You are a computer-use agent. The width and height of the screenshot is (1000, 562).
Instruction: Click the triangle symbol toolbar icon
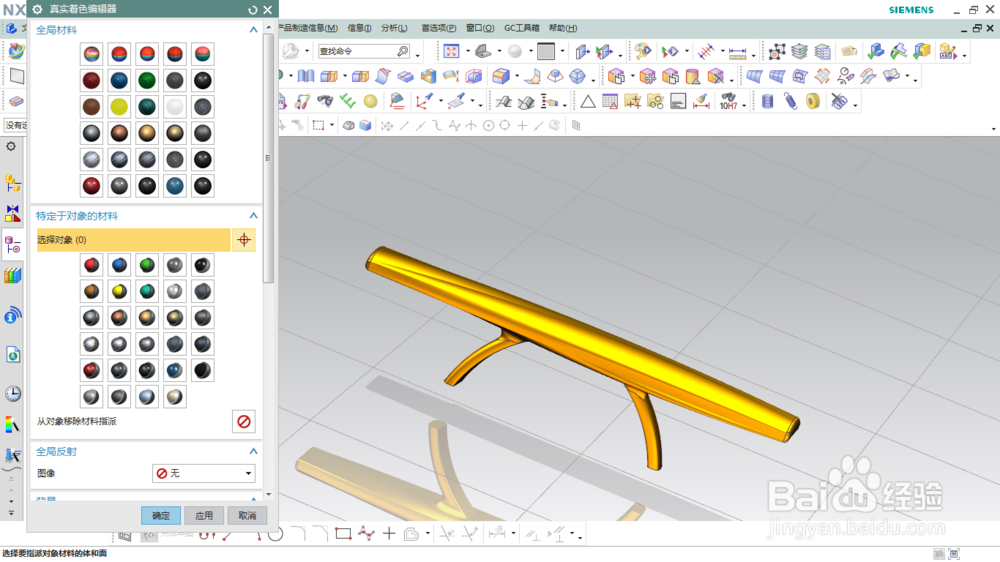click(587, 101)
